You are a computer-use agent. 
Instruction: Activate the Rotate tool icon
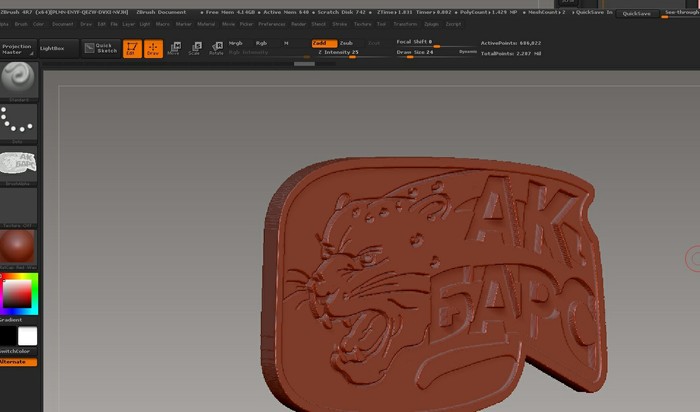[x=216, y=48]
